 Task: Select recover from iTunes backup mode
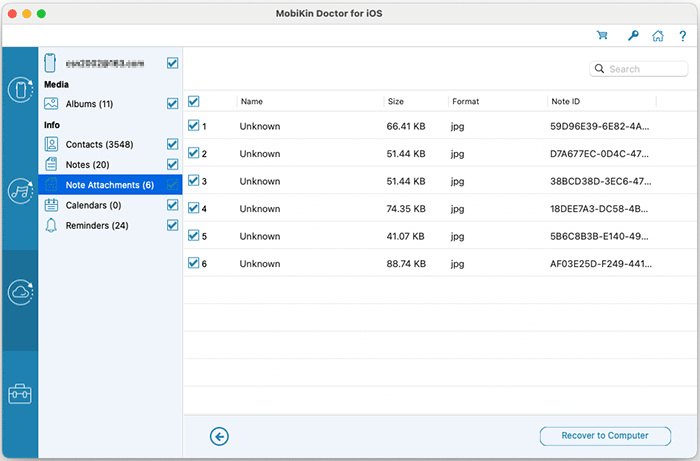[x=20, y=191]
